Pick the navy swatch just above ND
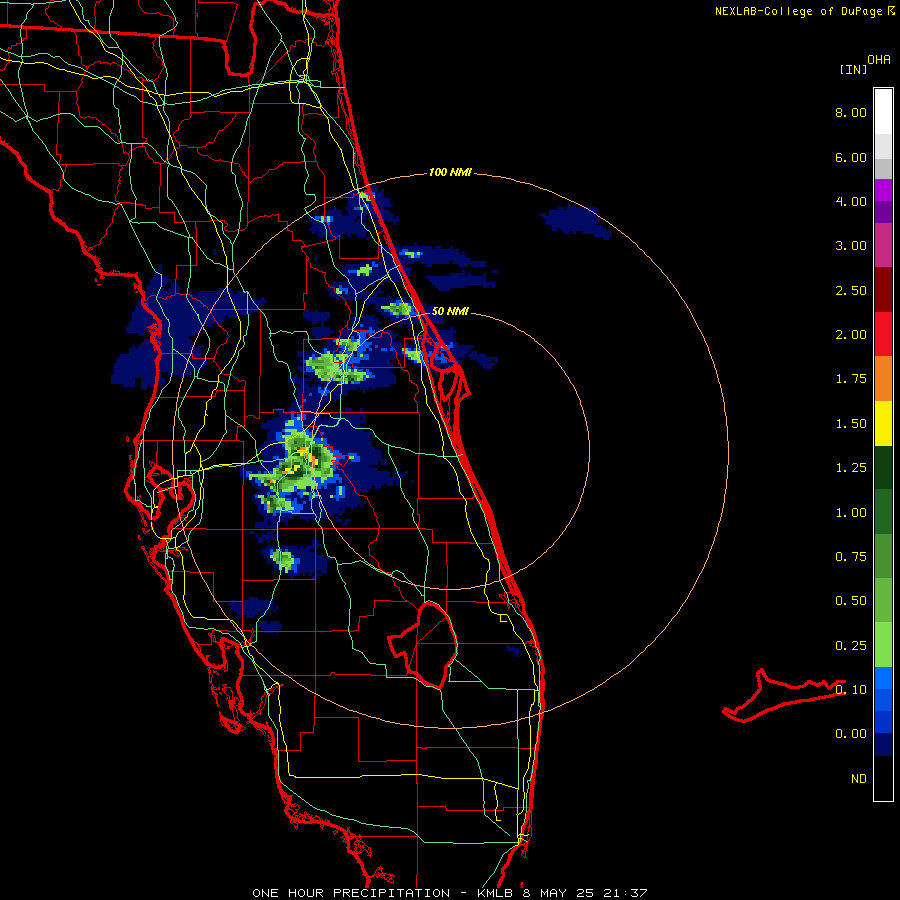Screen dimensions: 900x900 coord(883,745)
